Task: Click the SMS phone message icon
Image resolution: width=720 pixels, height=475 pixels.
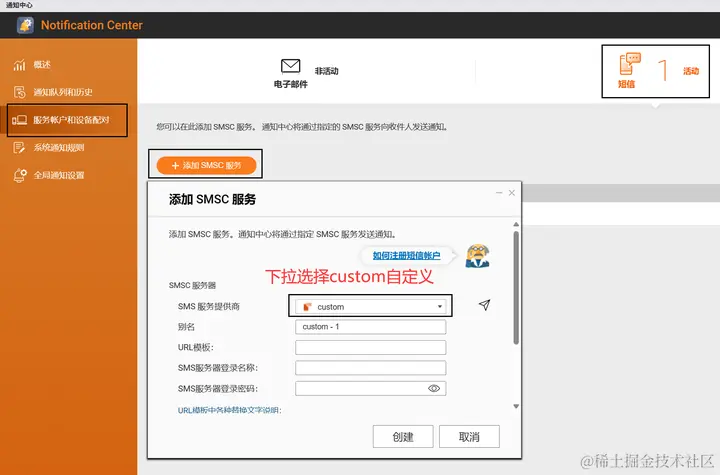Action: tap(630, 63)
